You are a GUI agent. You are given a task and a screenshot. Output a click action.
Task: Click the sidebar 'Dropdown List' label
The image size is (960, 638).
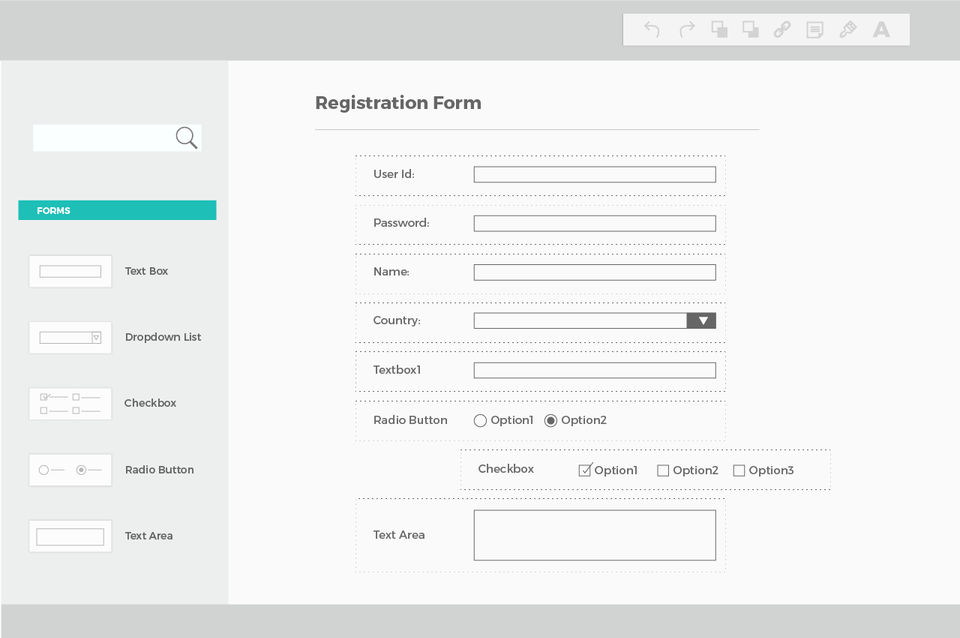163,337
